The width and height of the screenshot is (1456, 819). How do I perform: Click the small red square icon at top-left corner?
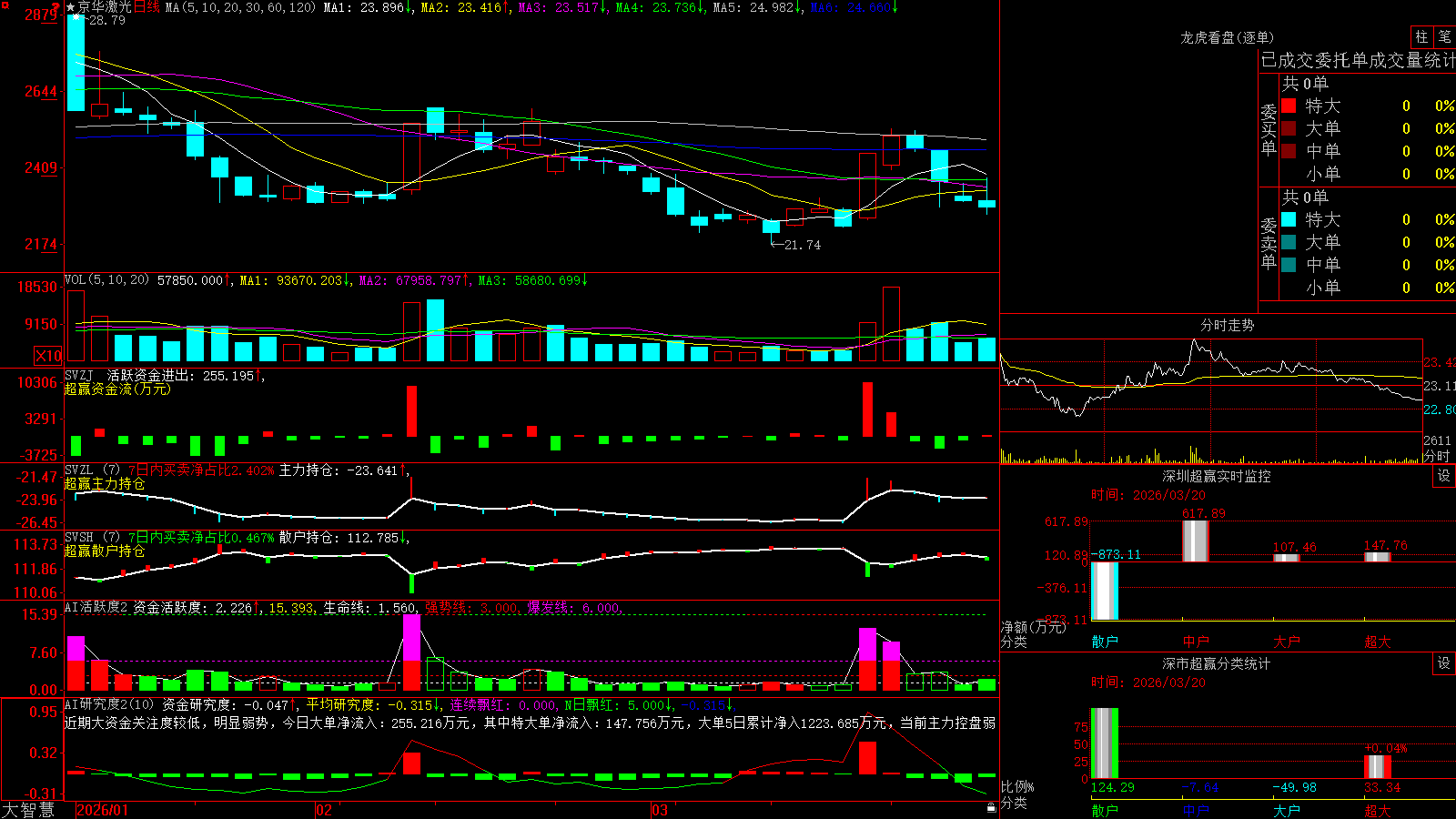[4, 5]
